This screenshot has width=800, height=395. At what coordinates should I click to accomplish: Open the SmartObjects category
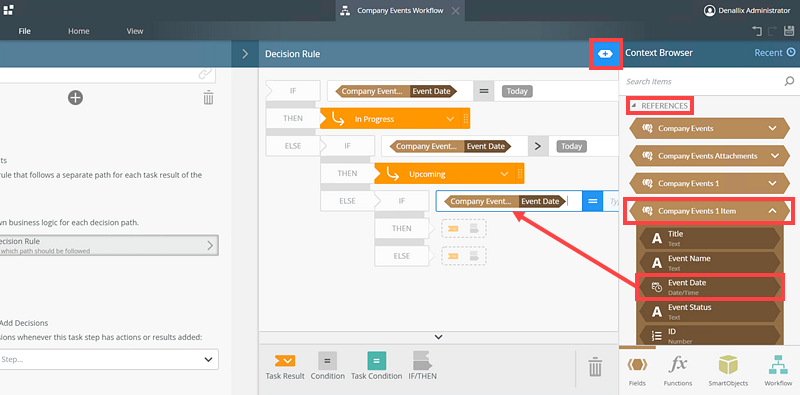click(x=728, y=372)
